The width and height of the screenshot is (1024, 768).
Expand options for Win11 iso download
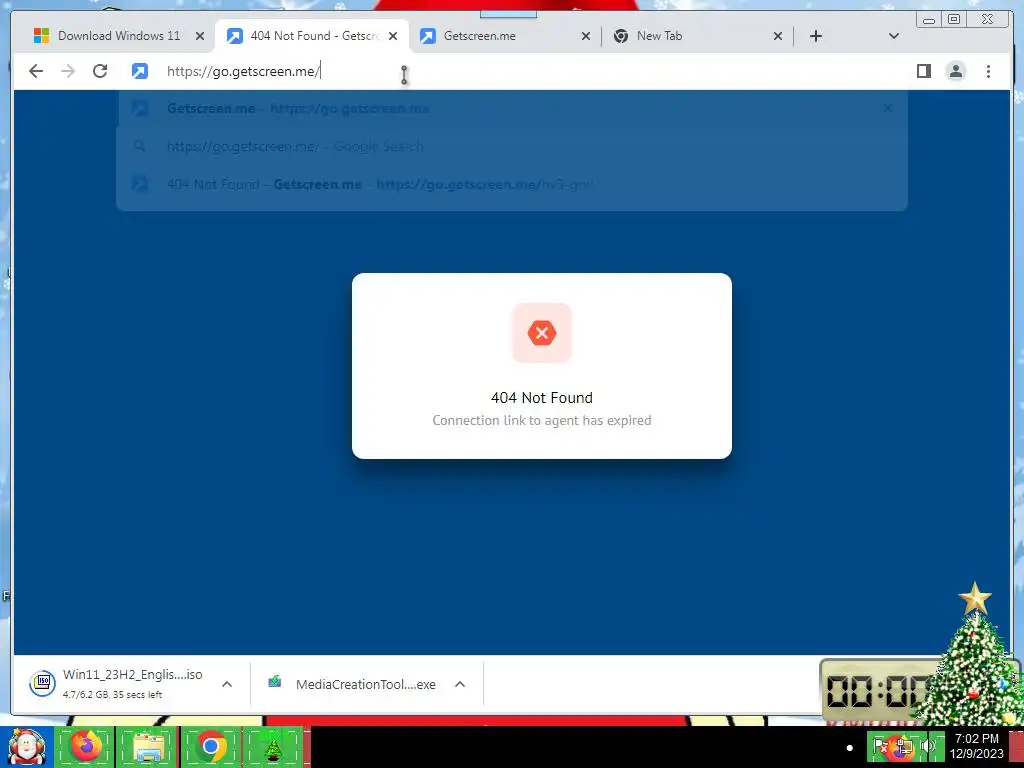[227, 684]
